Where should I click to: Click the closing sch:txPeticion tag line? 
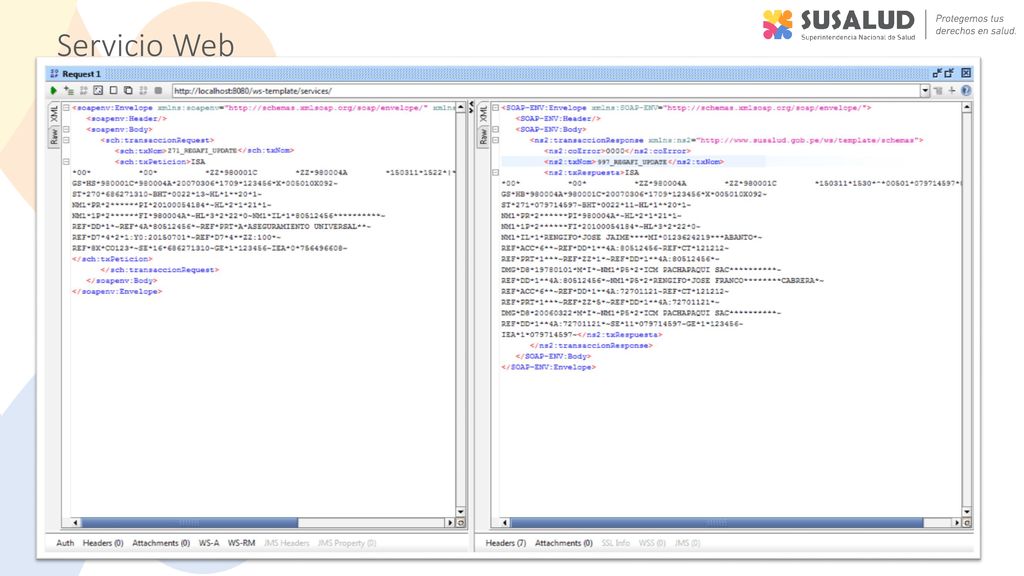point(112,259)
